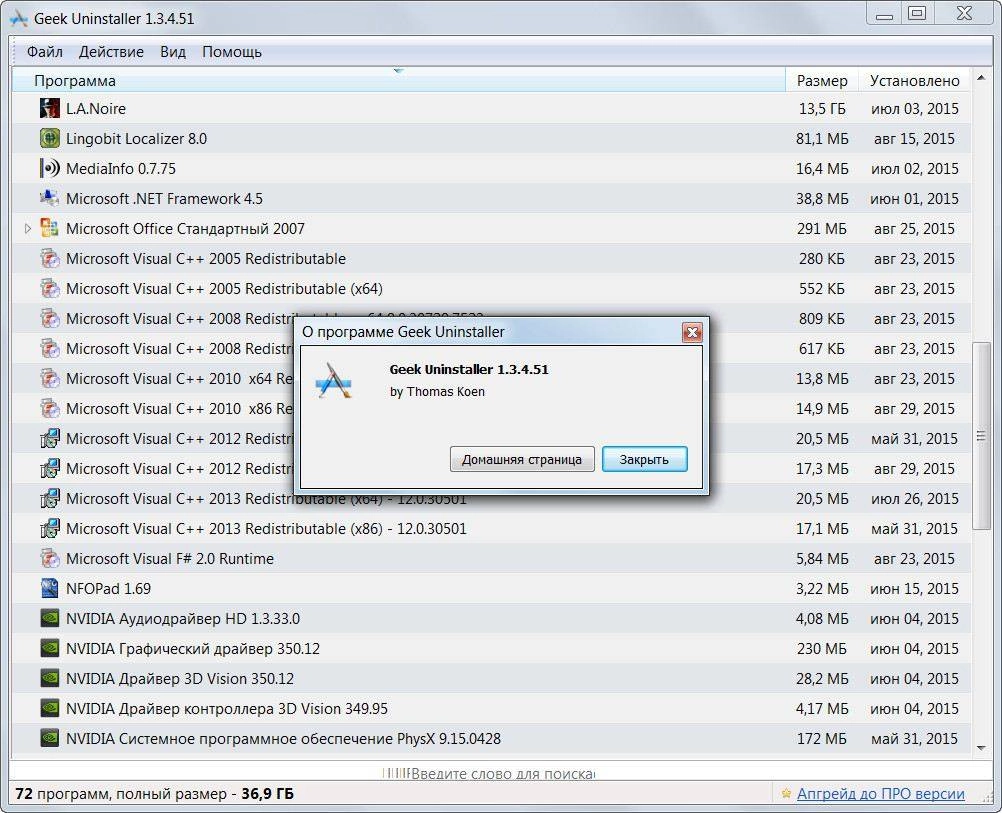The width and height of the screenshot is (1002, 813).
Task: Click icon of Visual C++ 2005 Redistributable (x64)
Action: 49,288
